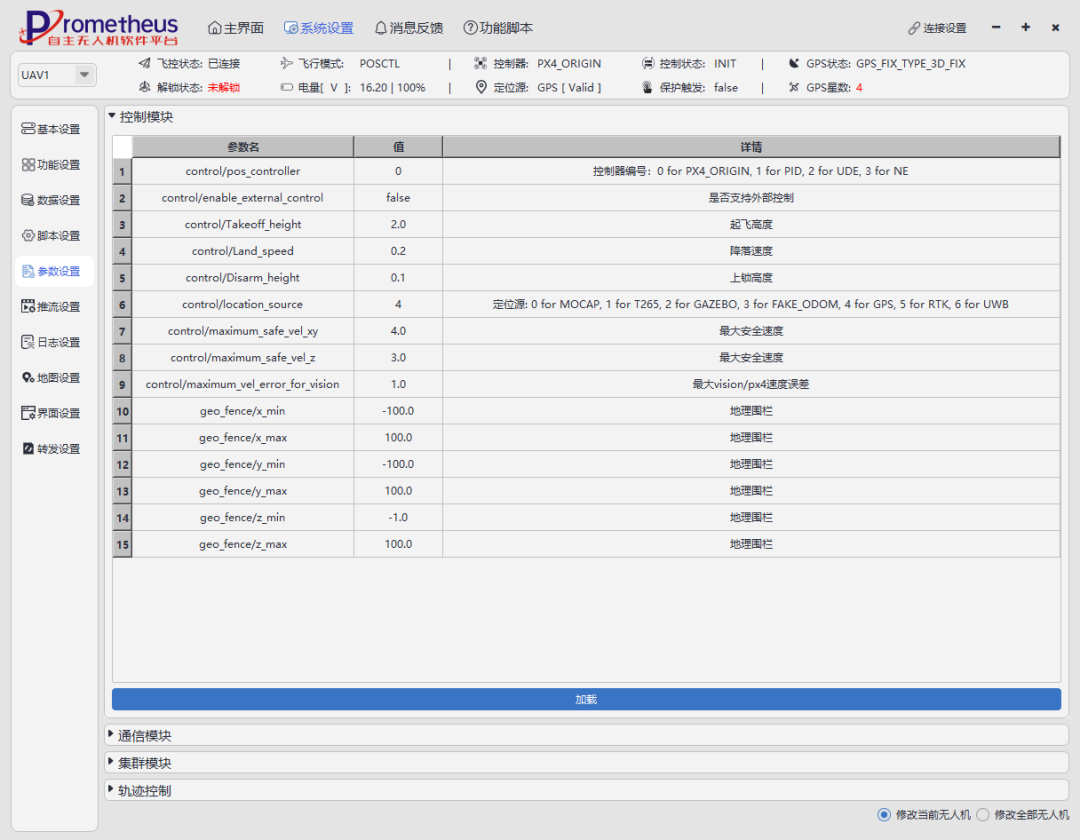This screenshot has height=840, width=1080.
Task: Select the 功能设置 grid icon
Action: [28, 165]
